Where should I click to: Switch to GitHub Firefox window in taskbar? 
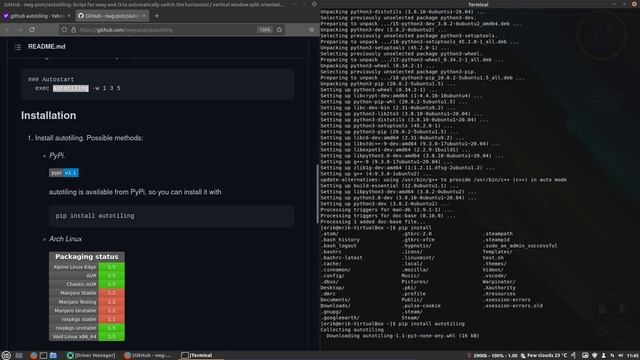tap(148, 355)
